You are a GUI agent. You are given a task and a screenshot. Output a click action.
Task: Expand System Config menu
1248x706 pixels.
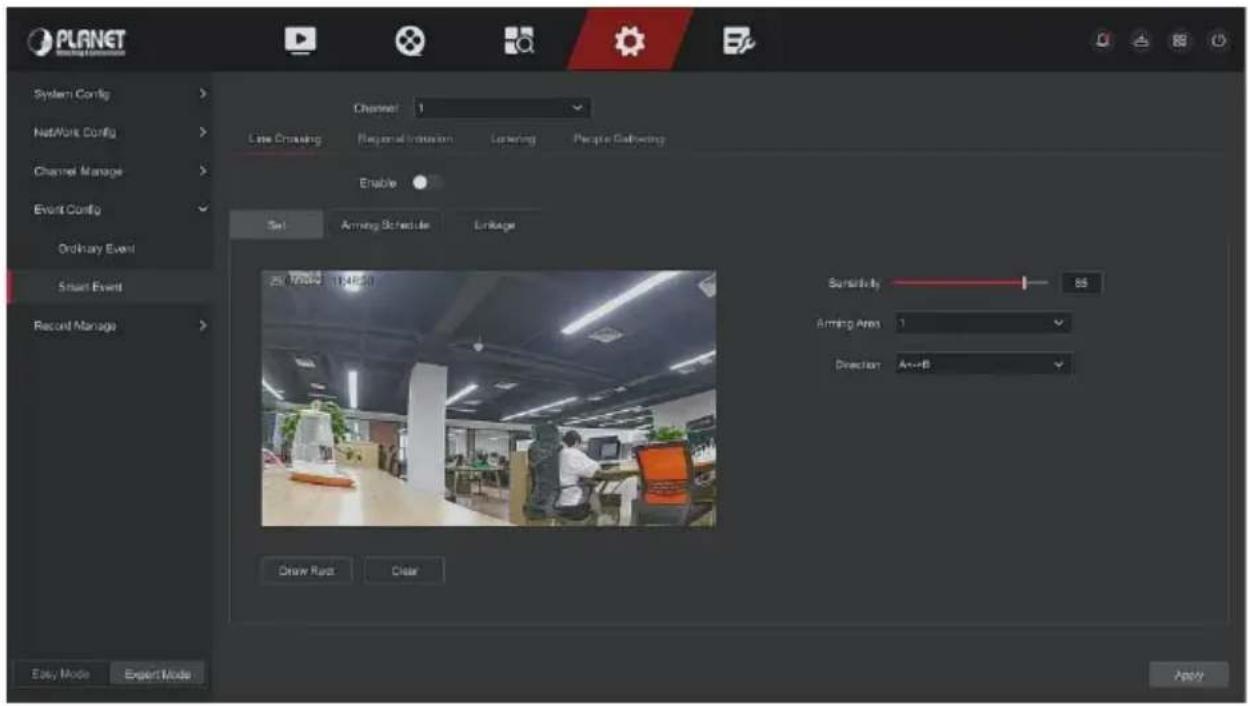point(109,94)
